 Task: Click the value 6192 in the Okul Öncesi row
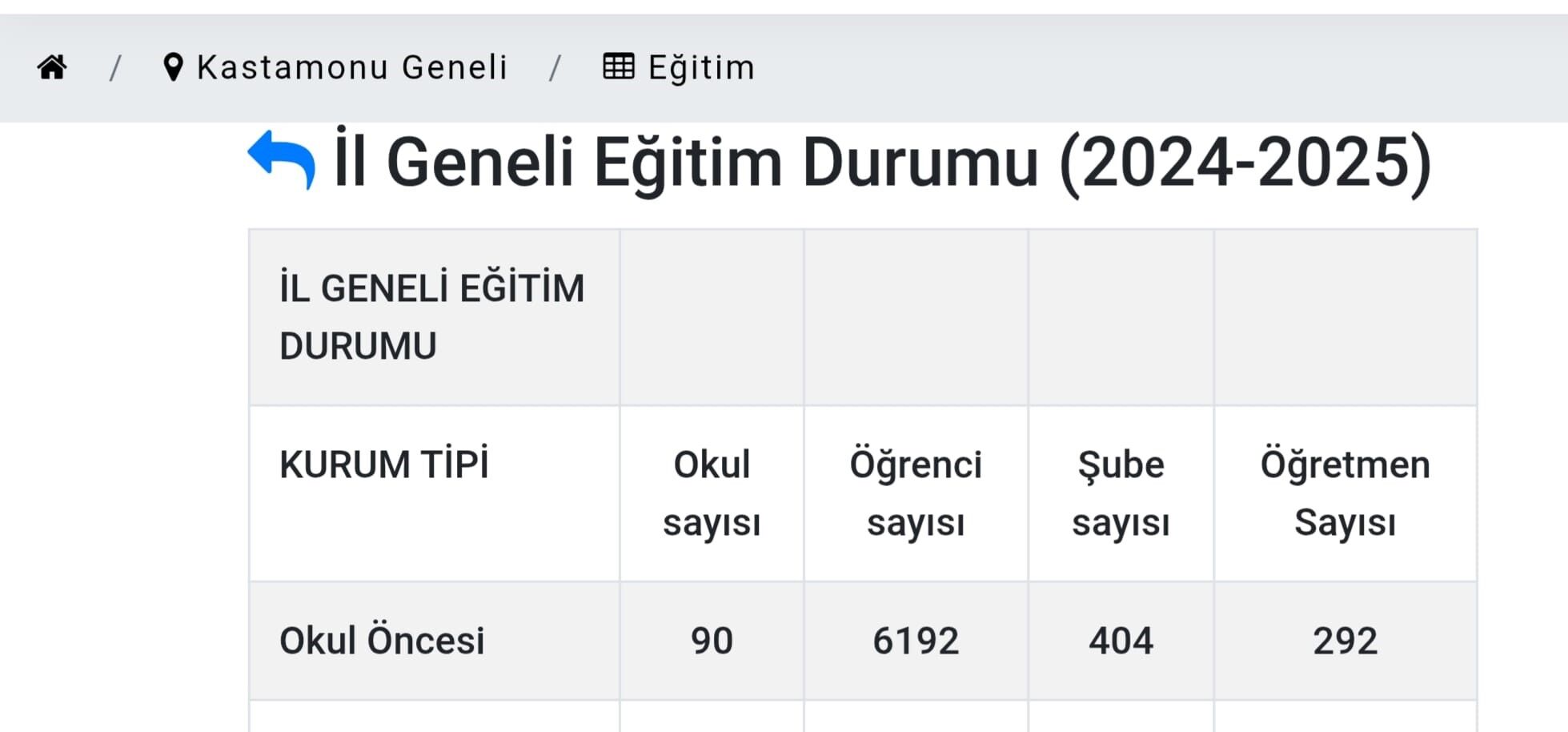click(x=916, y=640)
